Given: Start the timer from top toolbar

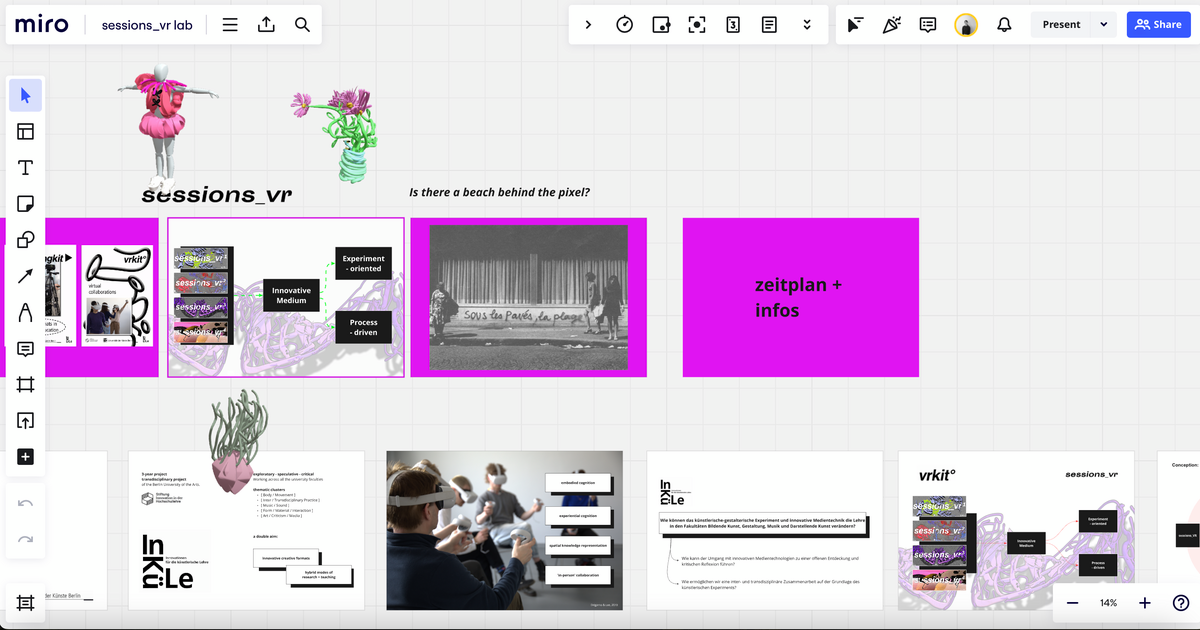Looking at the screenshot, I should click(624, 25).
